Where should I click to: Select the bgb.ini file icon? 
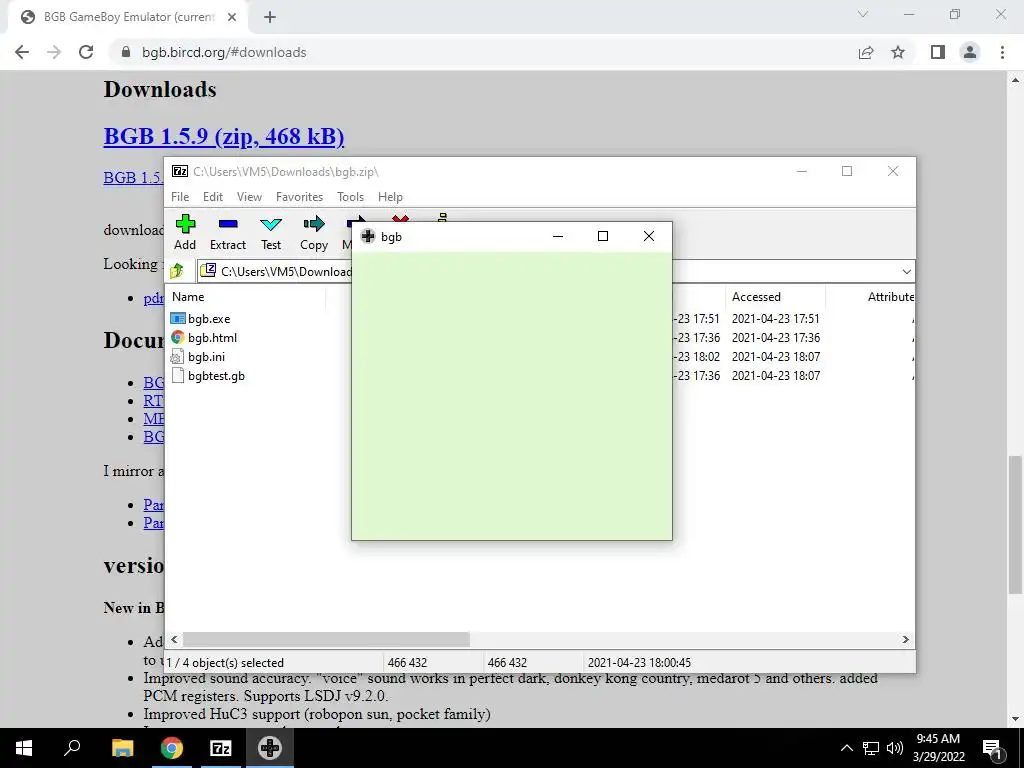tap(178, 357)
